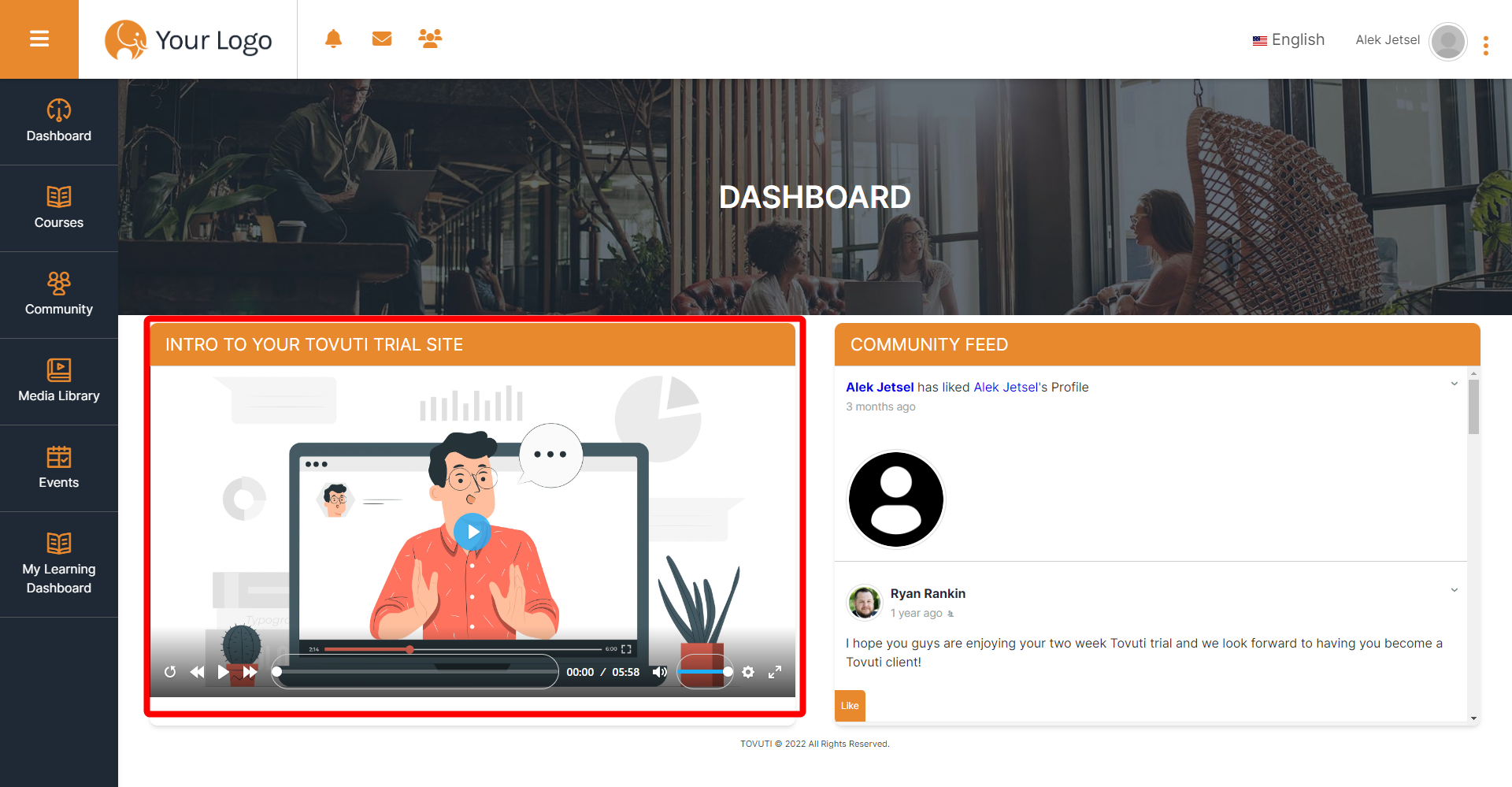Click bold Alek Jetsel link in feed

[x=880, y=387]
